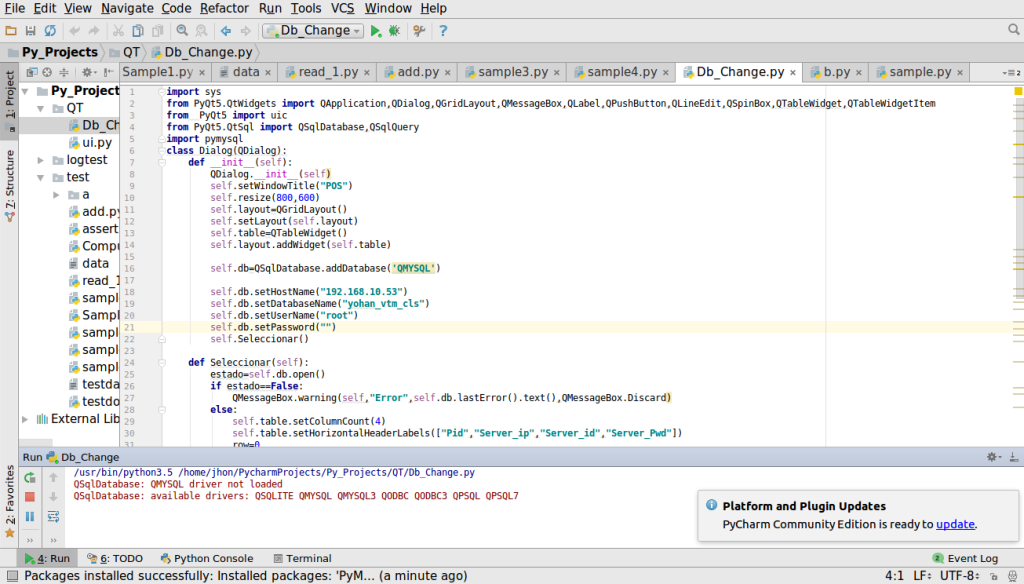Start debugging with the bug icon
Image resolution: width=1024 pixels, height=584 pixels.
(394, 31)
